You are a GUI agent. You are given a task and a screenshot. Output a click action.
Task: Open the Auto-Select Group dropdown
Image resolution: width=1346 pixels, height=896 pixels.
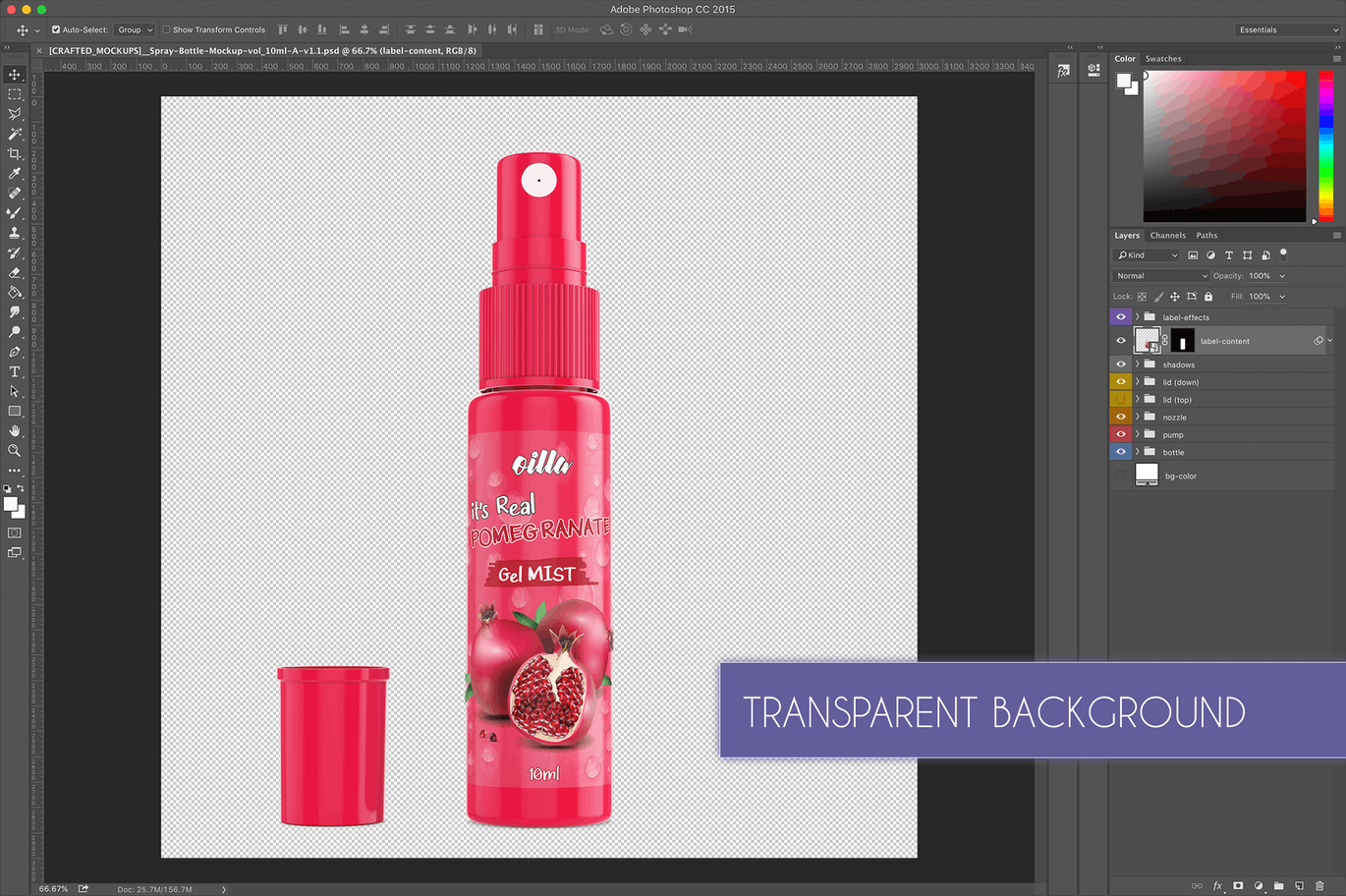pos(135,29)
